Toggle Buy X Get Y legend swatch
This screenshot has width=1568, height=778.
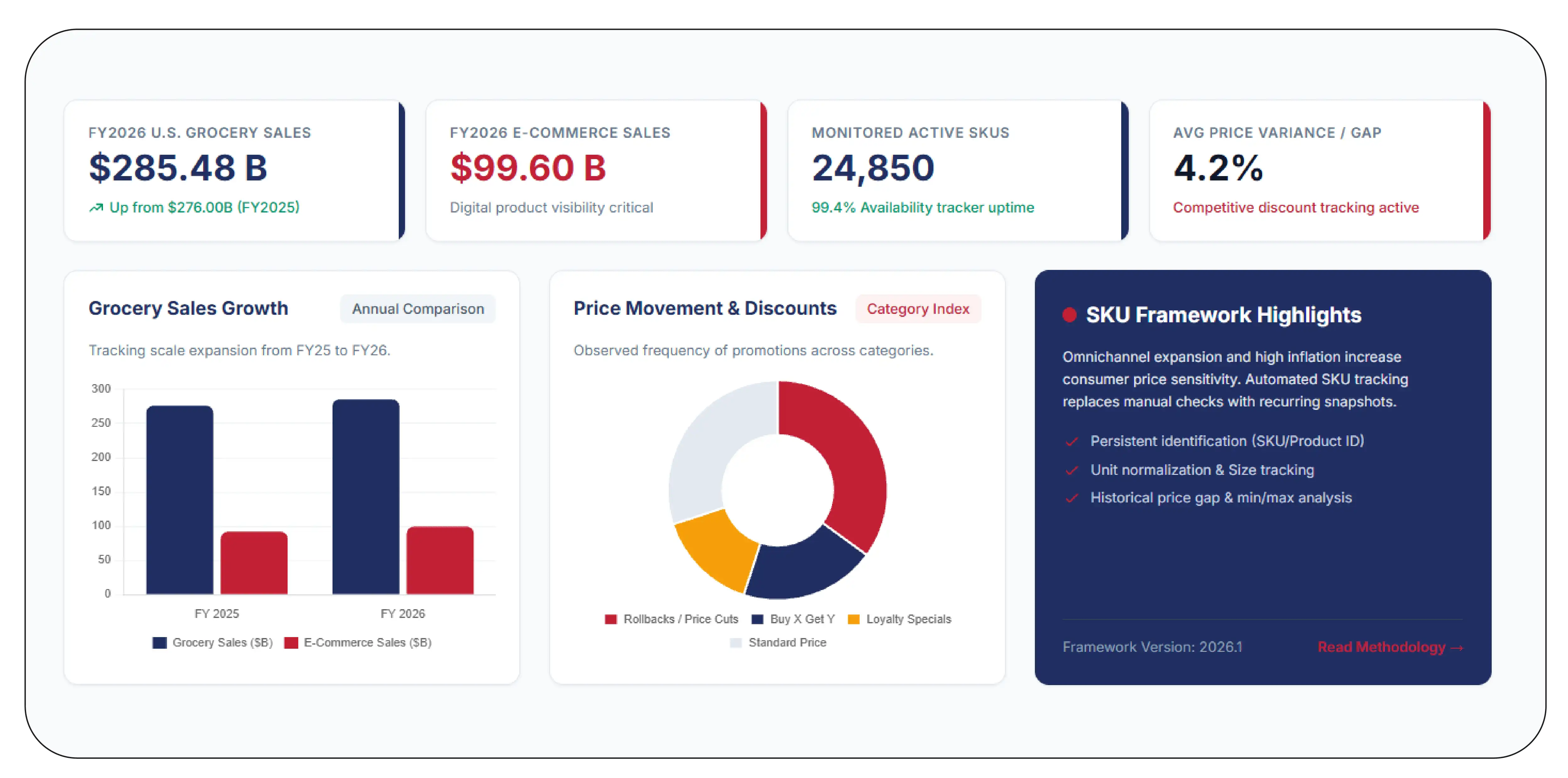click(x=757, y=619)
